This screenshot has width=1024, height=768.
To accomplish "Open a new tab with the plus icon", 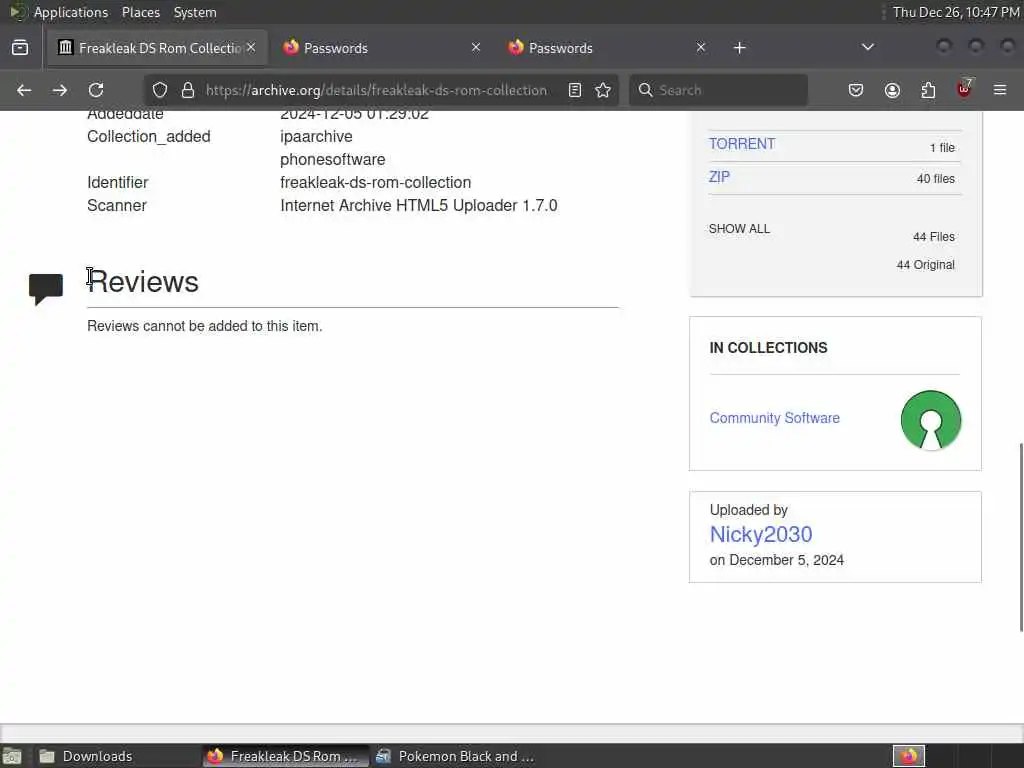I will point(739,48).
